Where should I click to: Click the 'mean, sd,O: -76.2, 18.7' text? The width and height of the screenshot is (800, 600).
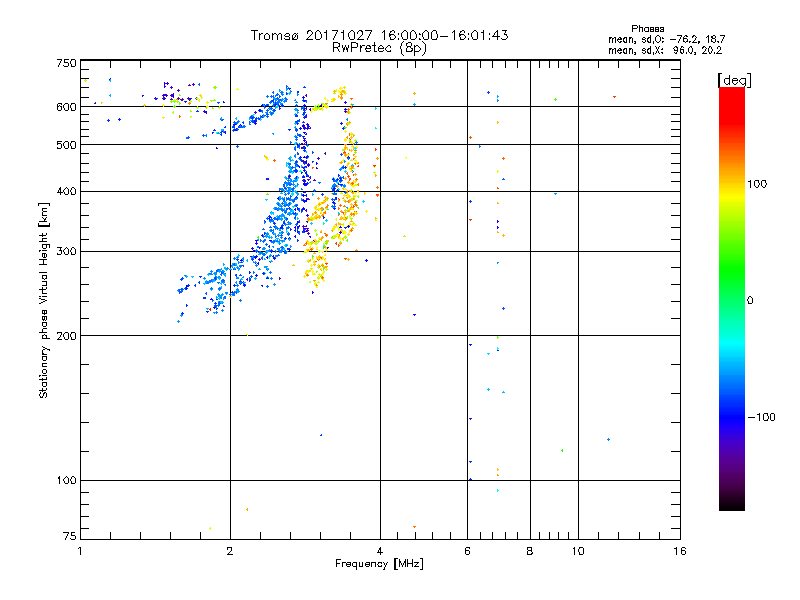[666, 39]
